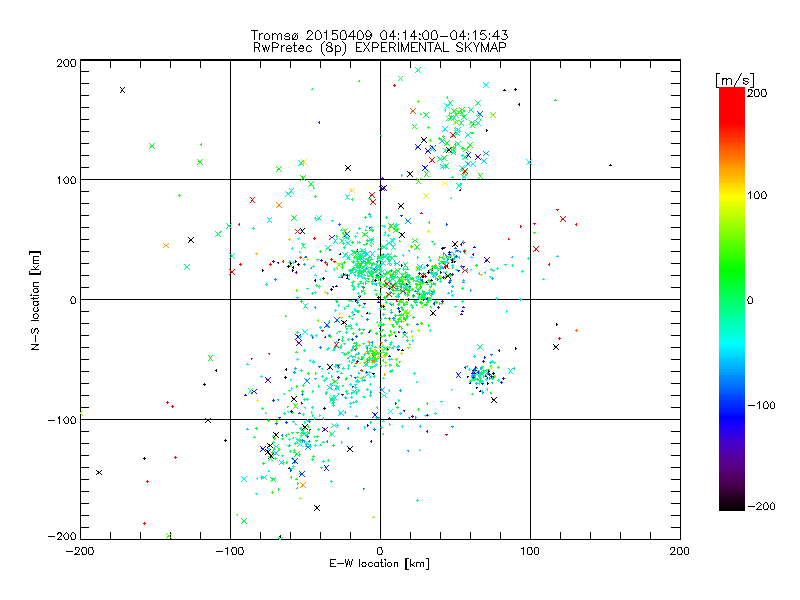Click the E-W axis tick label '0'
Viewport: 800px width, 600px height.
pos(380,551)
